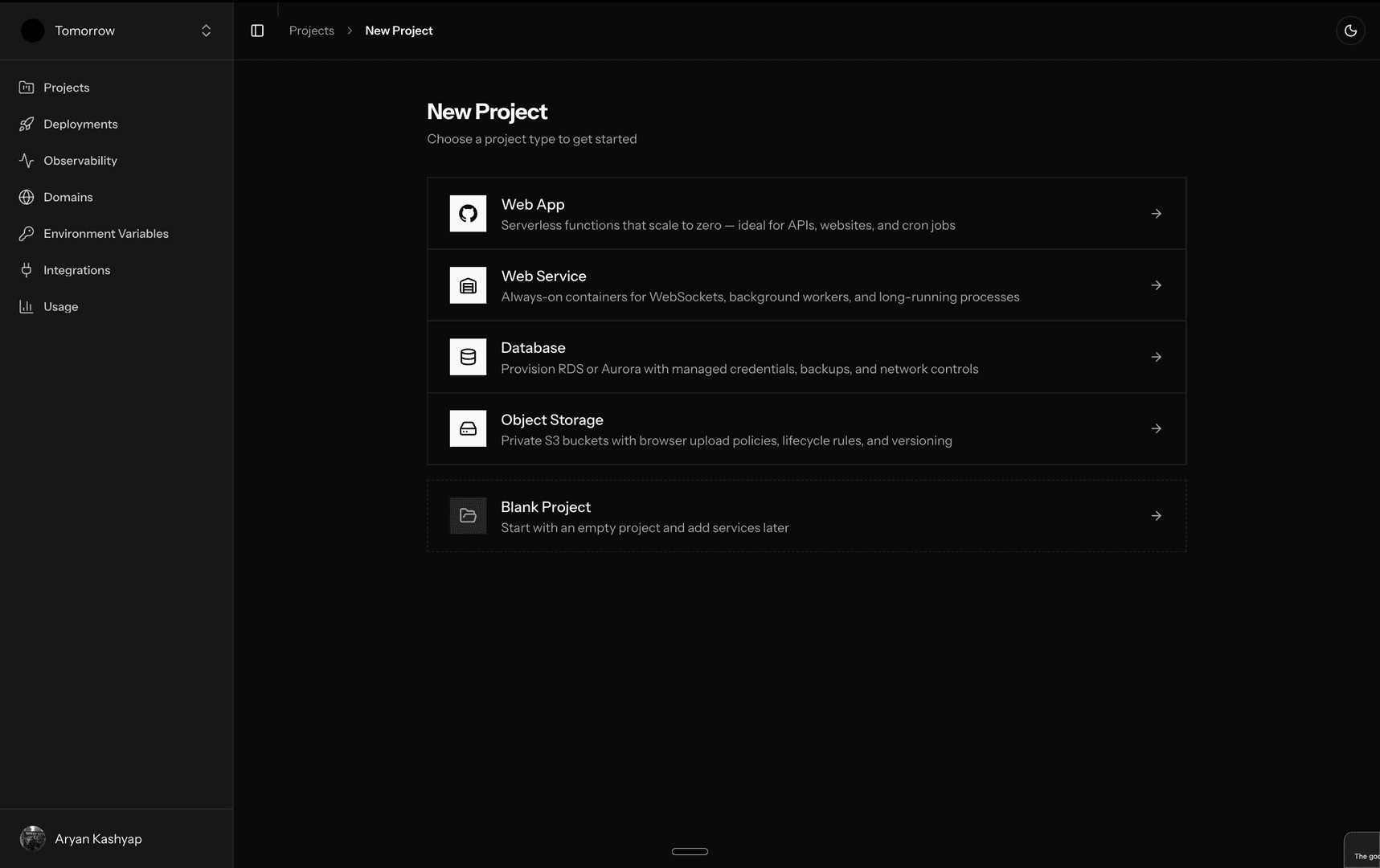Click the Environment Variables key icon

[27, 234]
